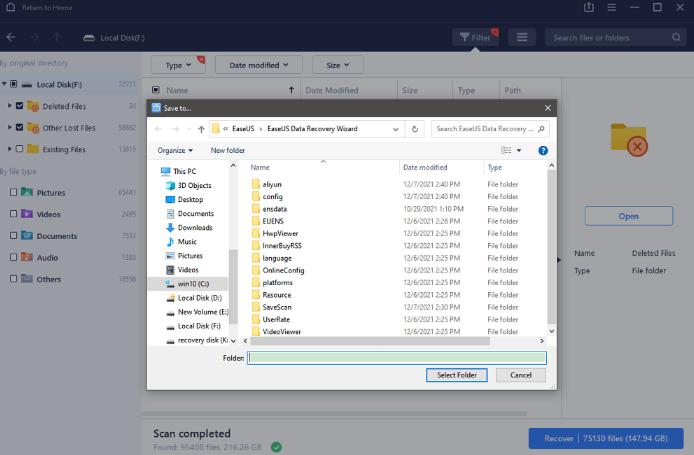
Task: Select the Videos category icon
Action: click(x=27, y=213)
